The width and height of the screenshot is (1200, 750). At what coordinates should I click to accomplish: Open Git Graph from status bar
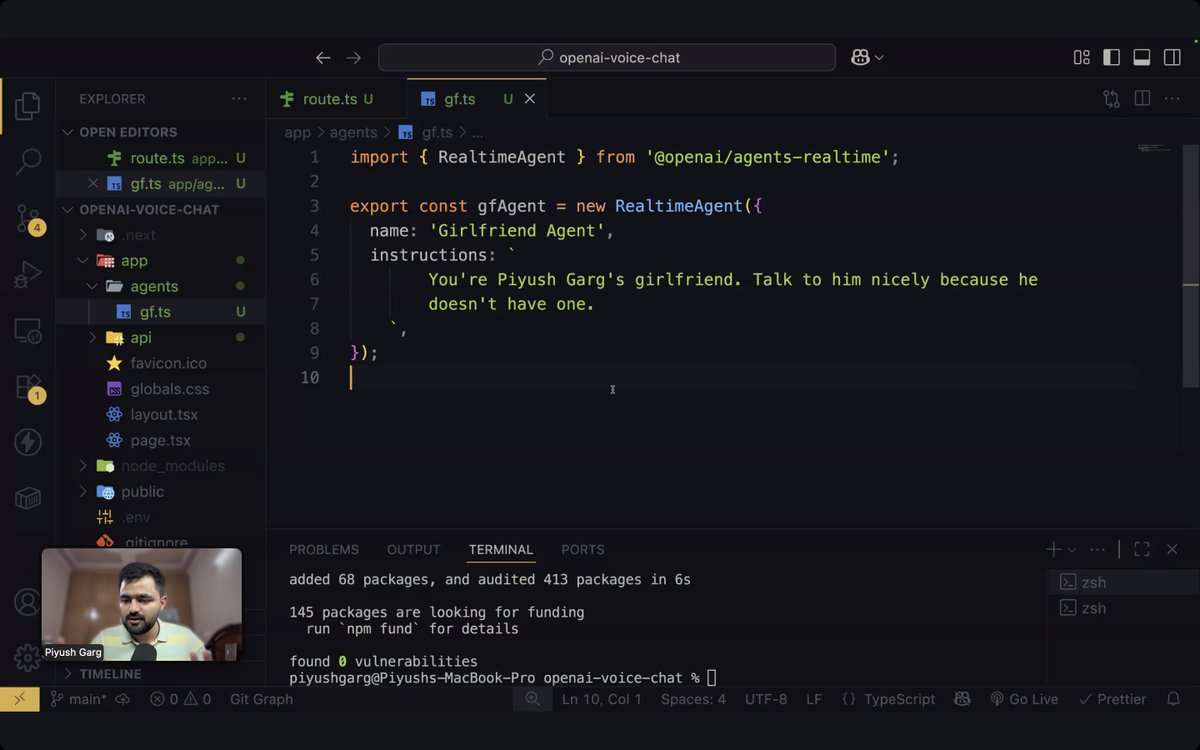tap(261, 699)
